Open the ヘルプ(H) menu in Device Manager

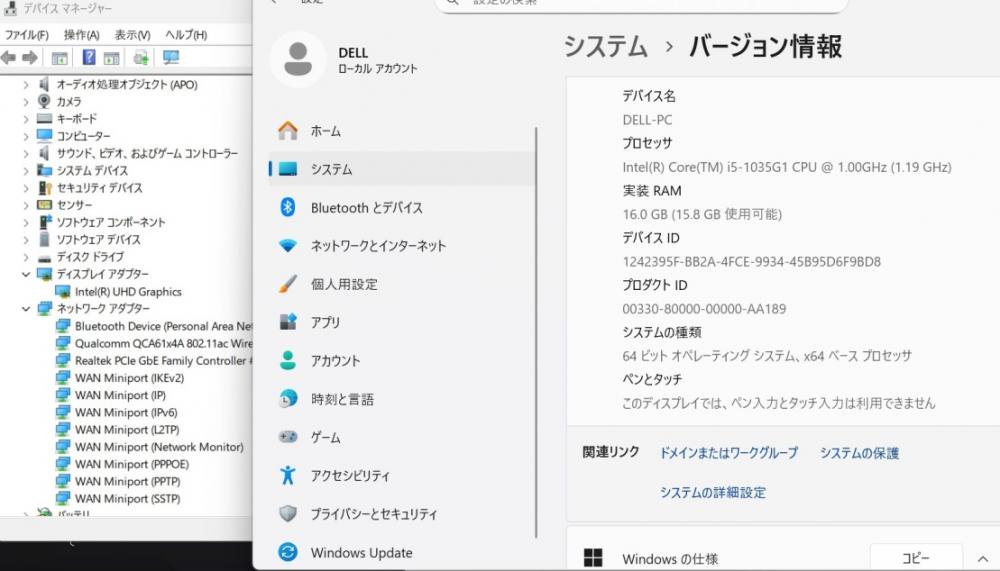tap(186, 35)
